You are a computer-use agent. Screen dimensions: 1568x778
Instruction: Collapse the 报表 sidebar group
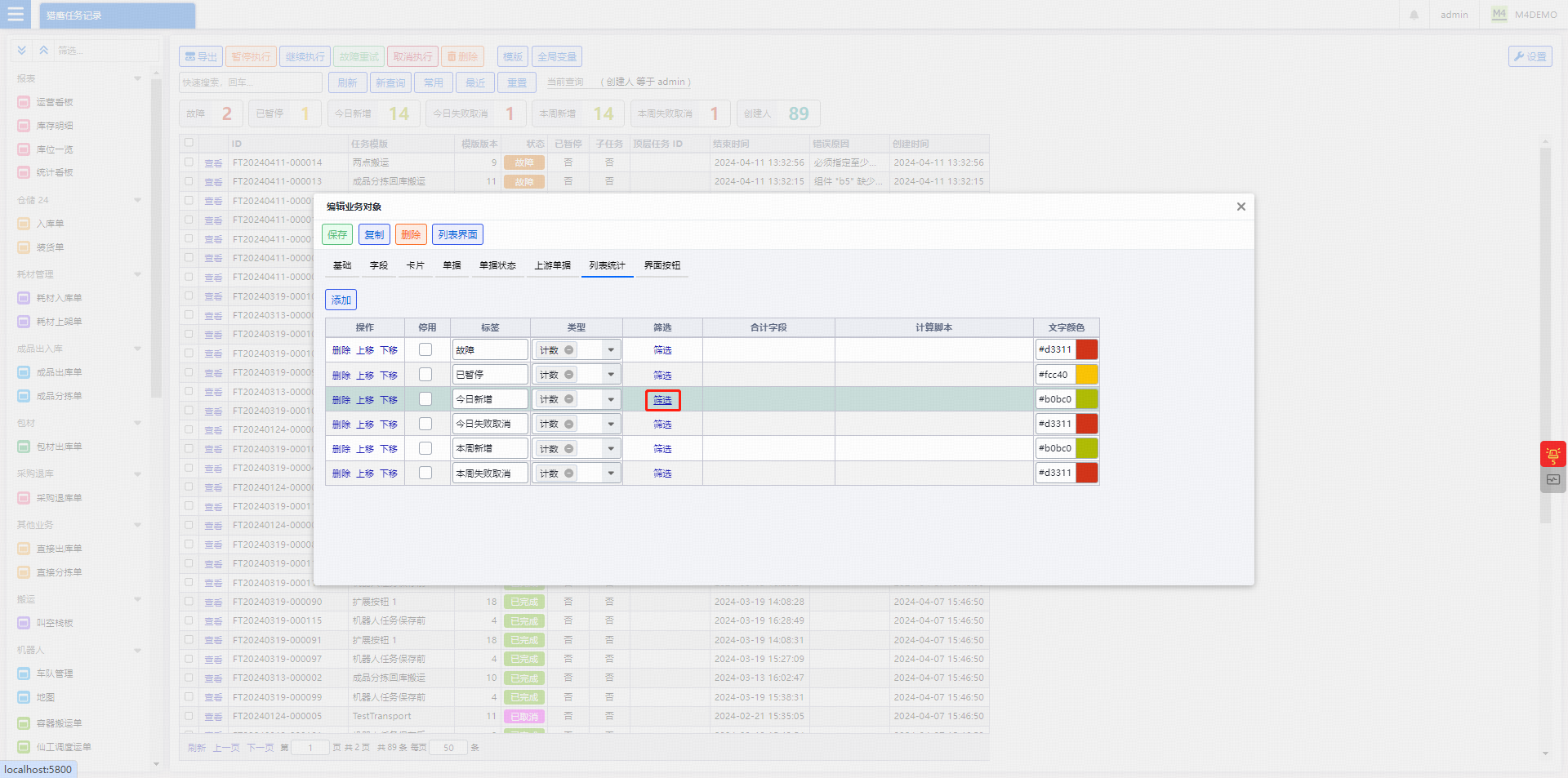point(137,78)
